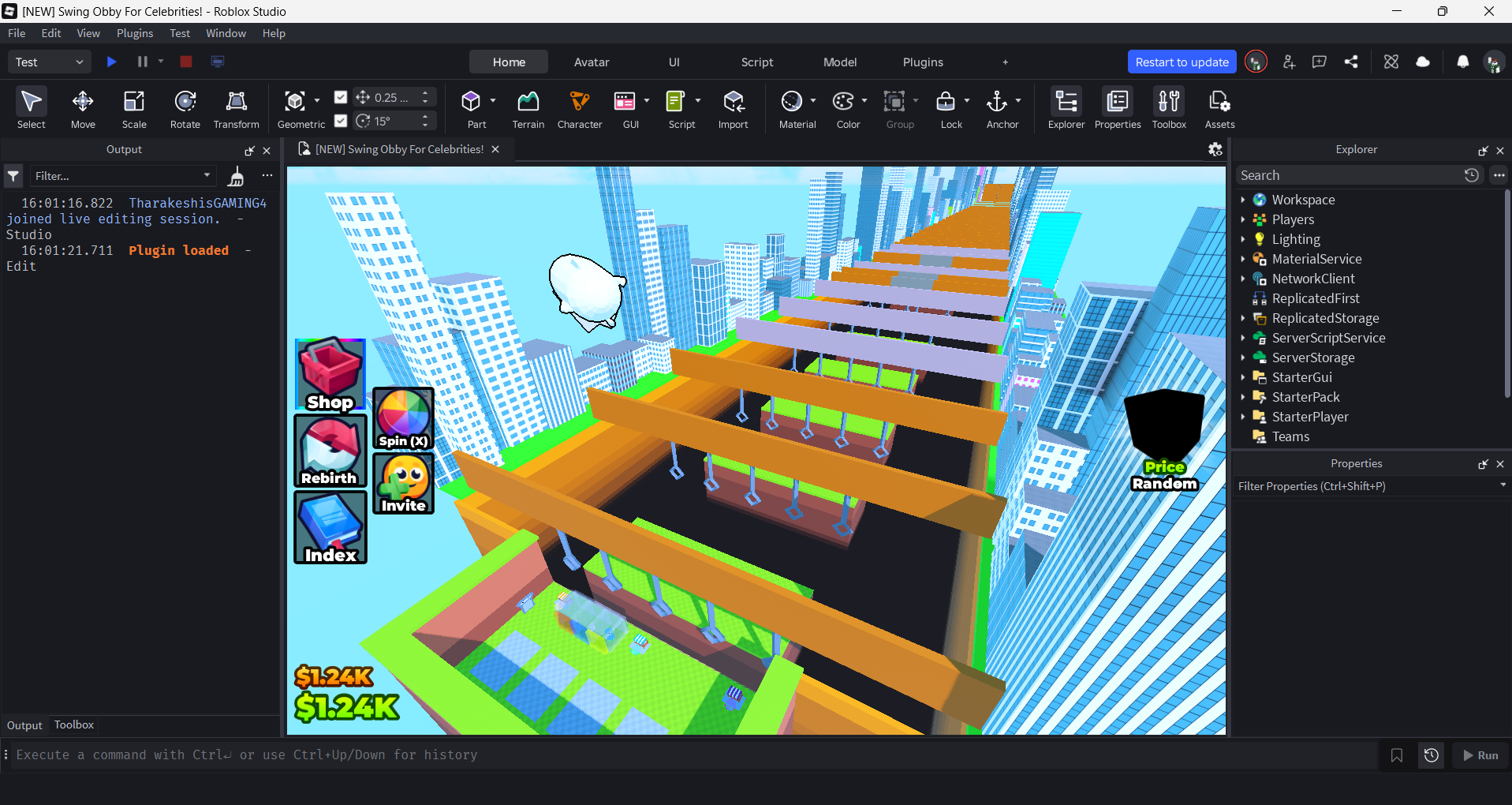Select the Move tool
The height and width of the screenshot is (805, 1512).
coord(83,109)
